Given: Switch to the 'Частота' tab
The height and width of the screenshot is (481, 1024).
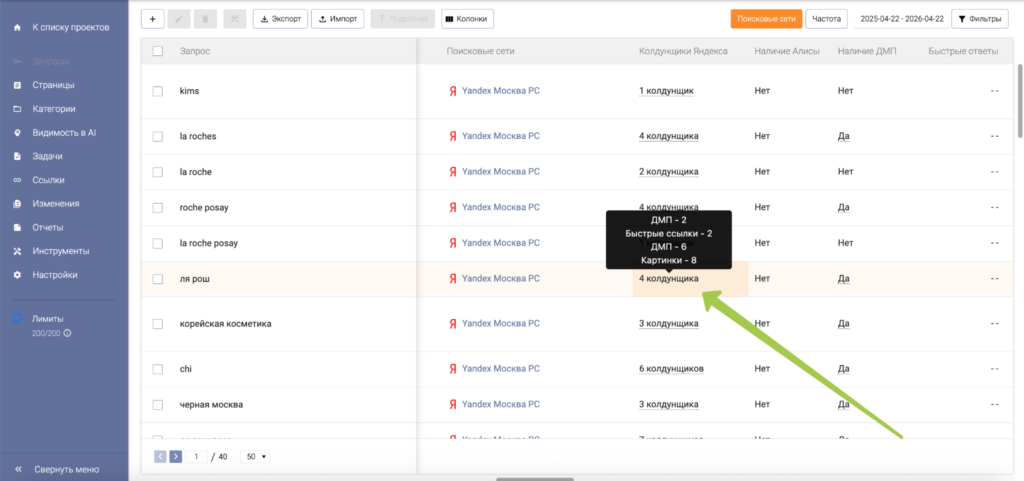Looking at the screenshot, I should pos(826,19).
